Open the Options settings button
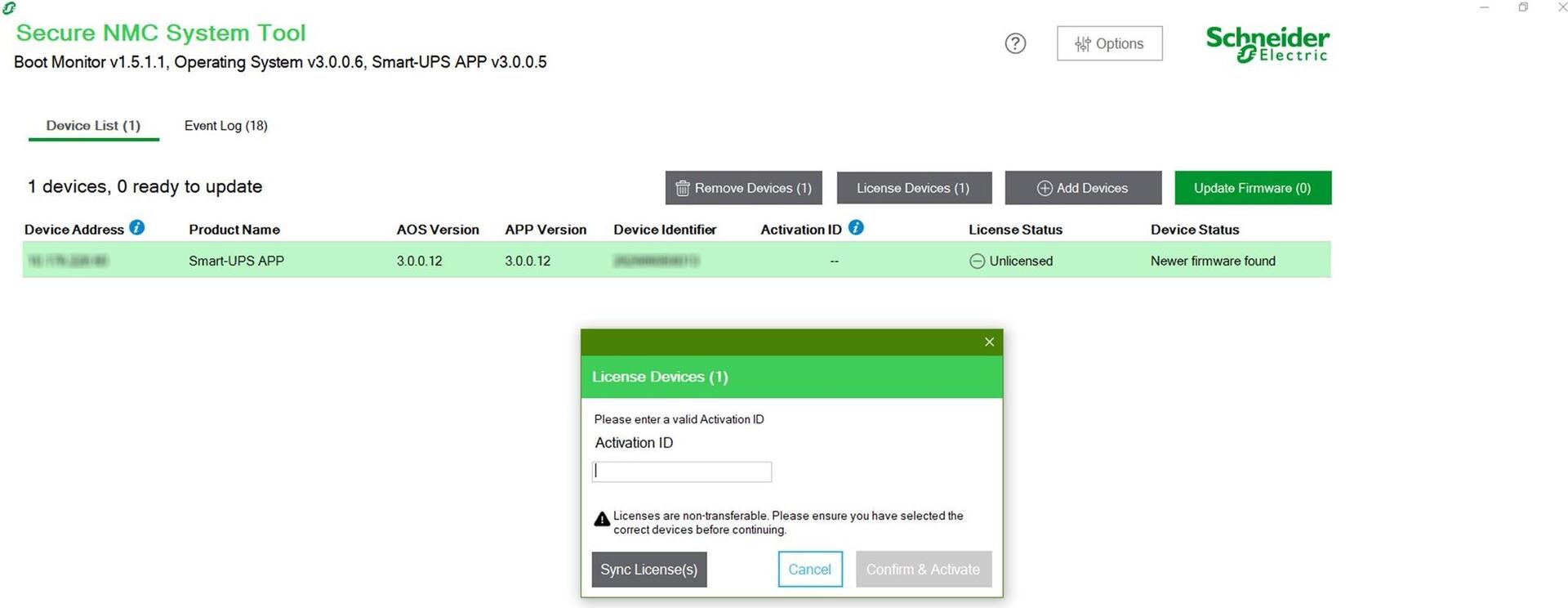Image resolution: width=1568 pixels, height=608 pixels. (1109, 43)
